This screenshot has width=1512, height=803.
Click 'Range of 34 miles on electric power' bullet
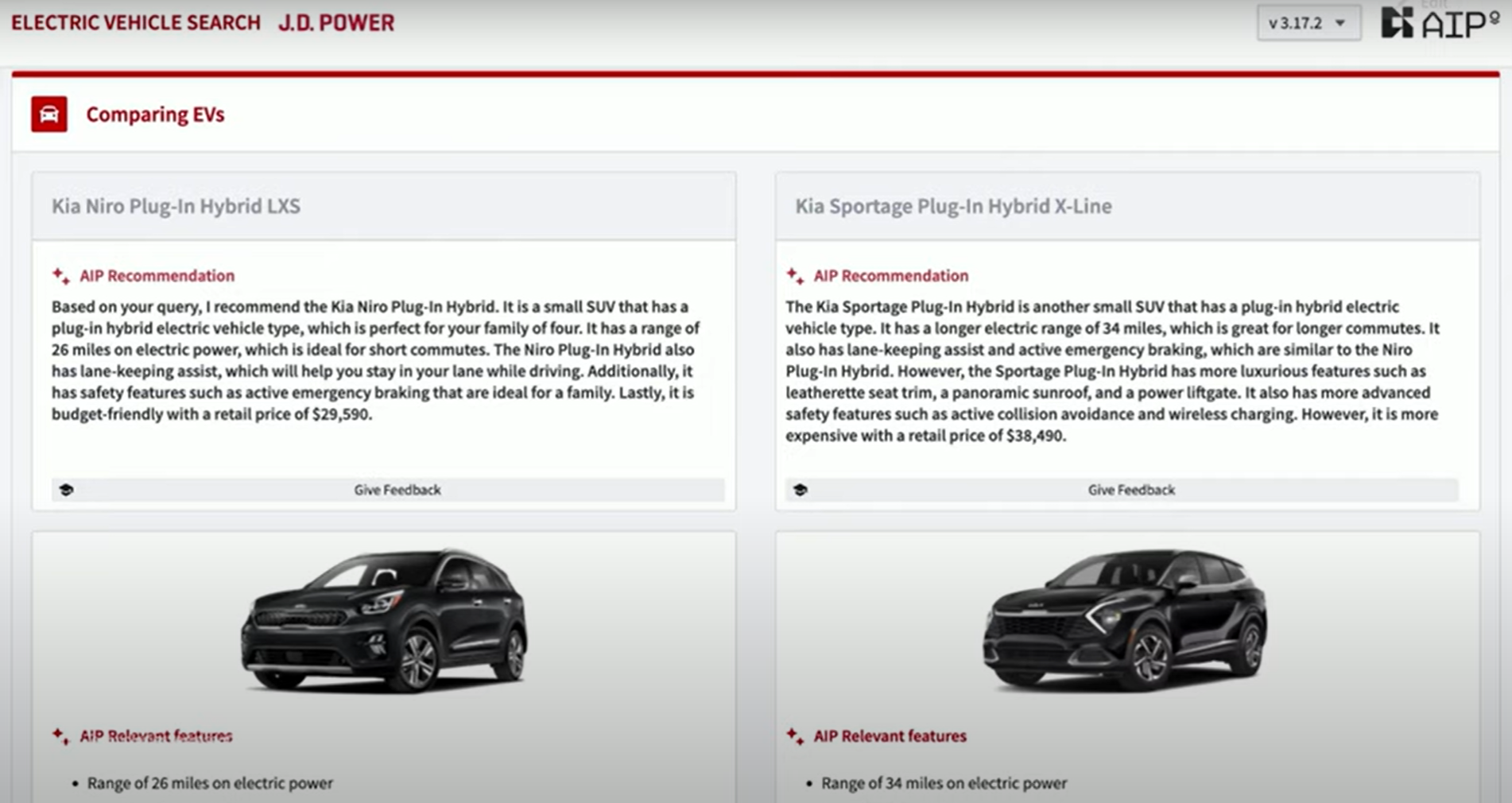pyautogui.click(x=944, y=783)
